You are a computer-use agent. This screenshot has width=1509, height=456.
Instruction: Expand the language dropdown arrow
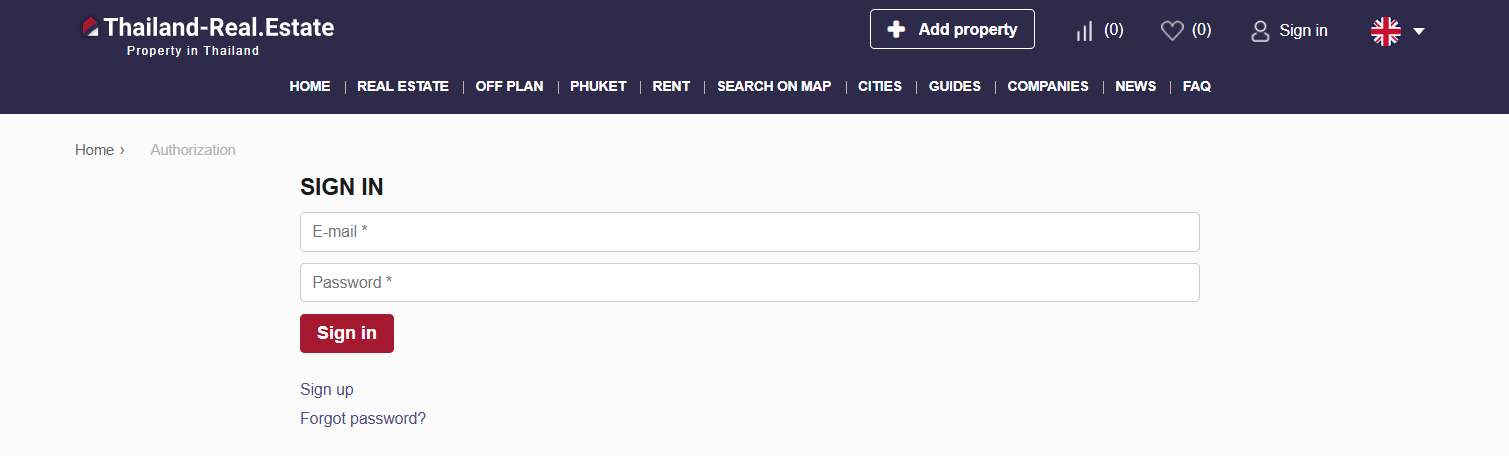(x=1419, y=32)
